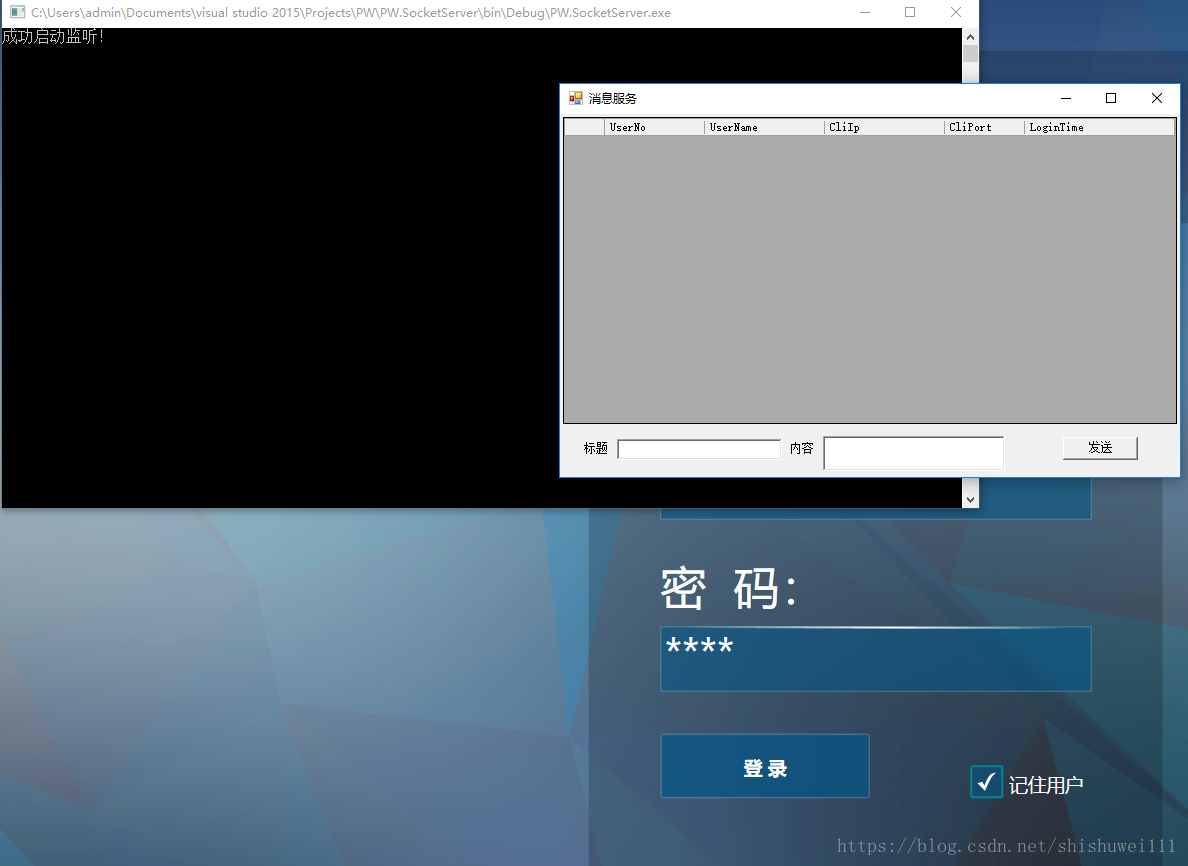The width and height of the screenshot is (1188, 866).
Task: Minimize the 消息服务 window
Action: [x=1066, y=98]
